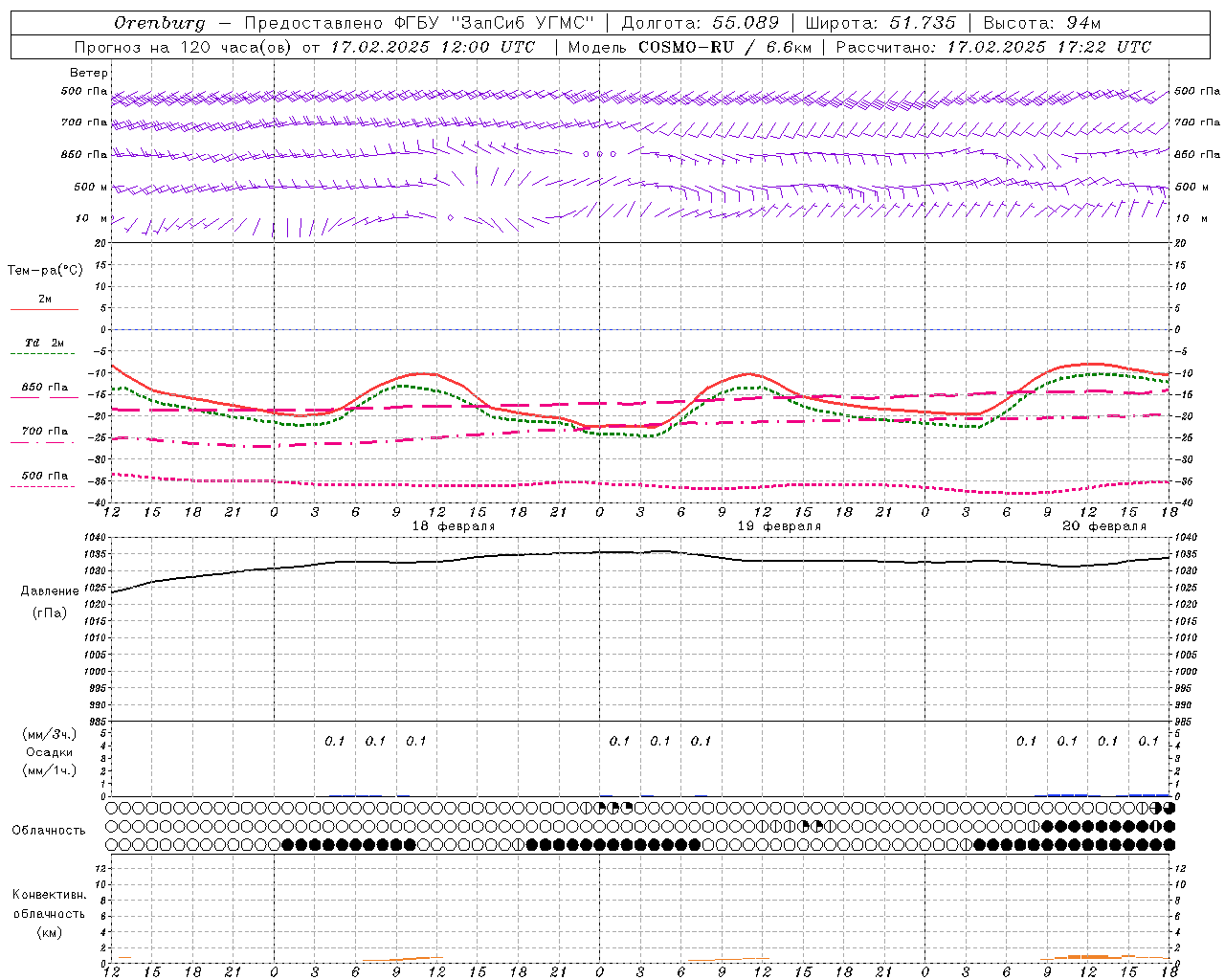Click the Осадки precipitation label
This screenshot has width=1225, height=980.
[x=50, y=752]
